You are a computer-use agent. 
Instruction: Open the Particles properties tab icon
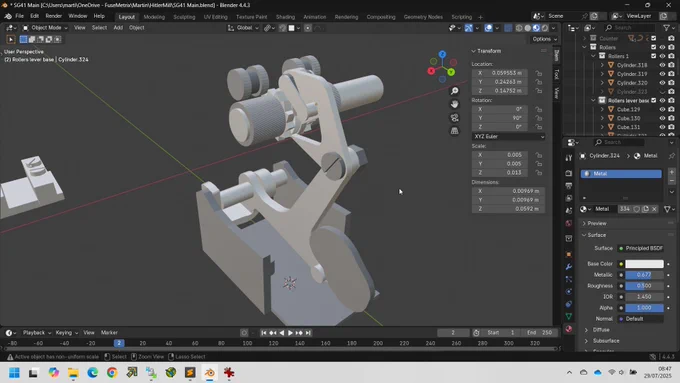[x=569, y=279]
